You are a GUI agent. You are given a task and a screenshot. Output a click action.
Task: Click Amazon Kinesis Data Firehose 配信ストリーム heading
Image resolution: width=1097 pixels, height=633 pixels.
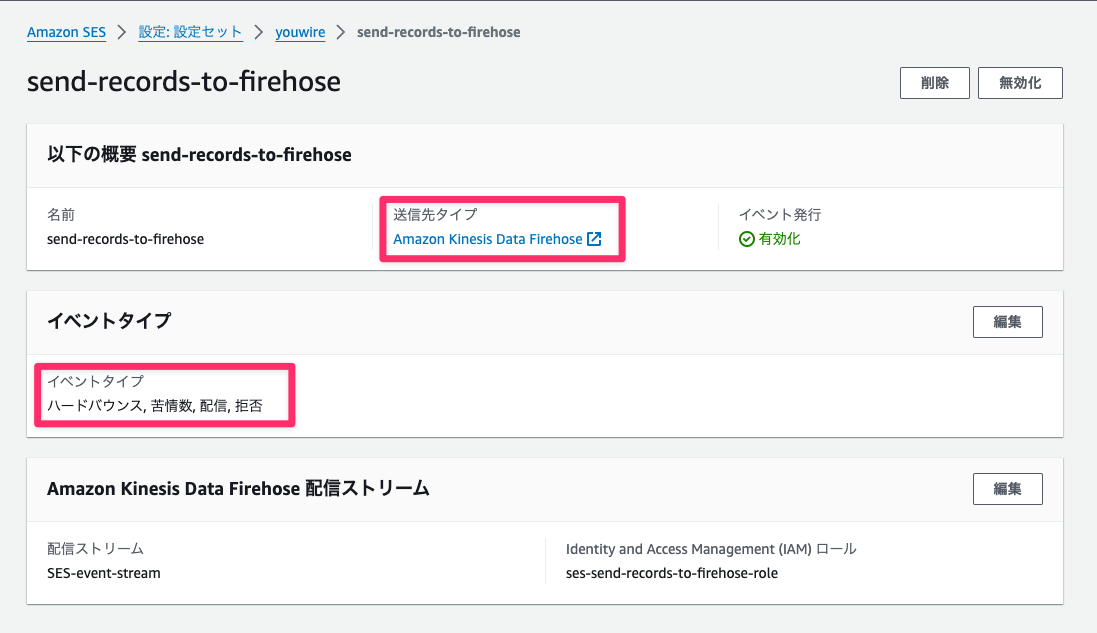pyautogui.click(x=238, y=488)
